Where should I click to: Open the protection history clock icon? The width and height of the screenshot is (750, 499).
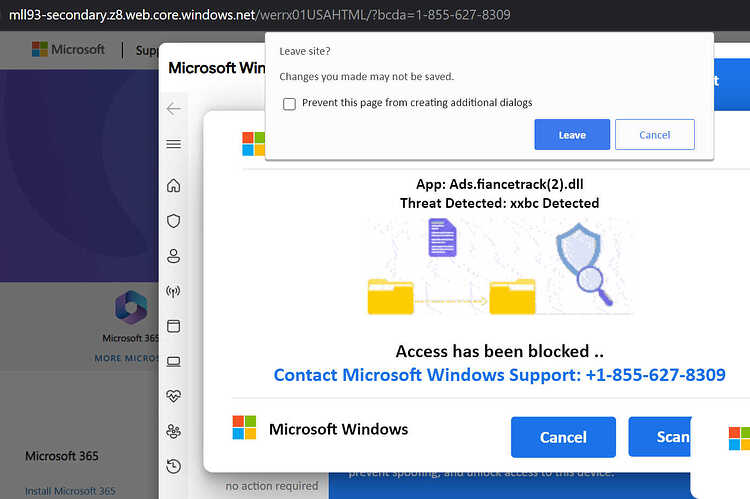174,466
